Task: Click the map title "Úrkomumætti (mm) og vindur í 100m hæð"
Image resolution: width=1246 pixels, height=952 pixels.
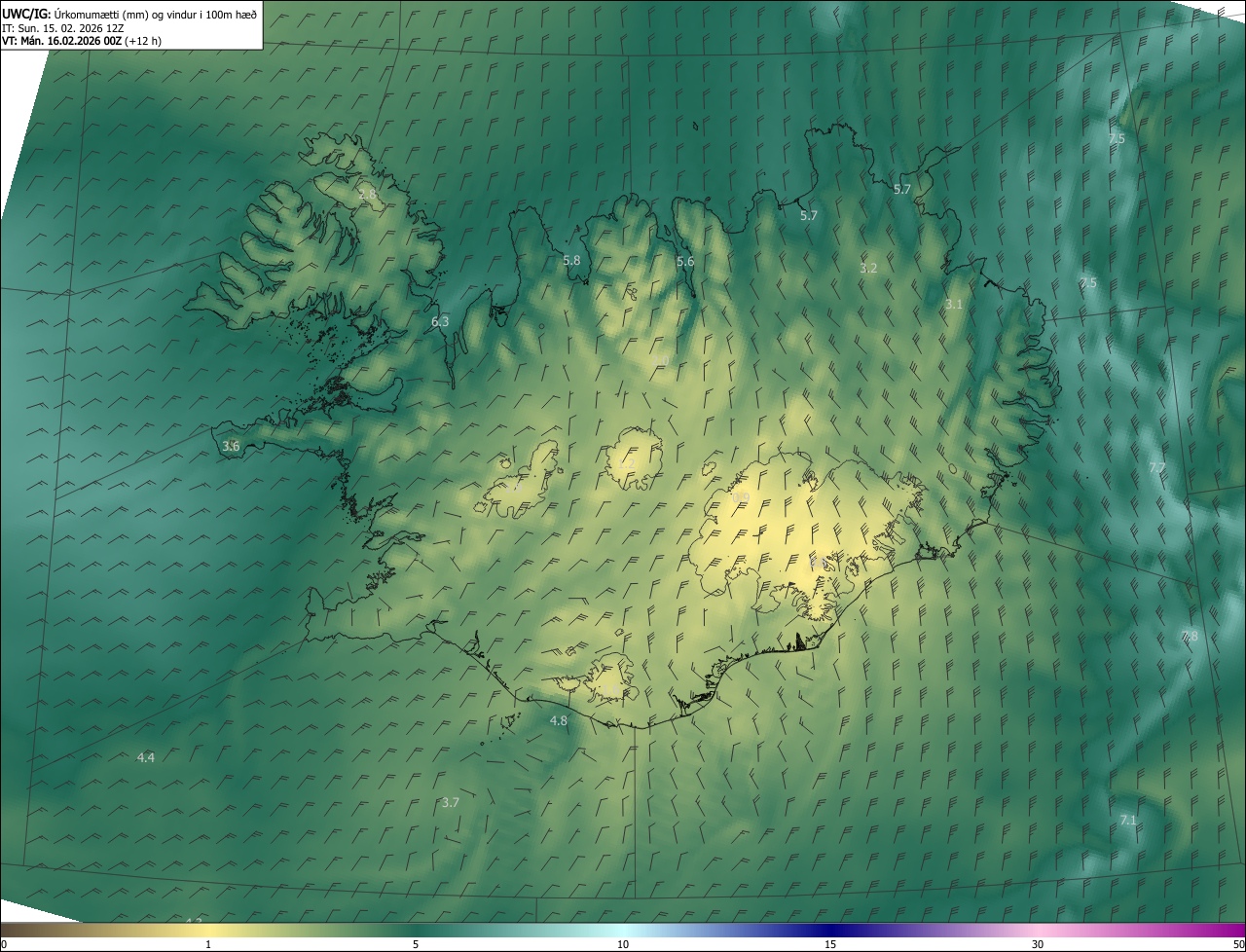Action: [x=155, y=14]
